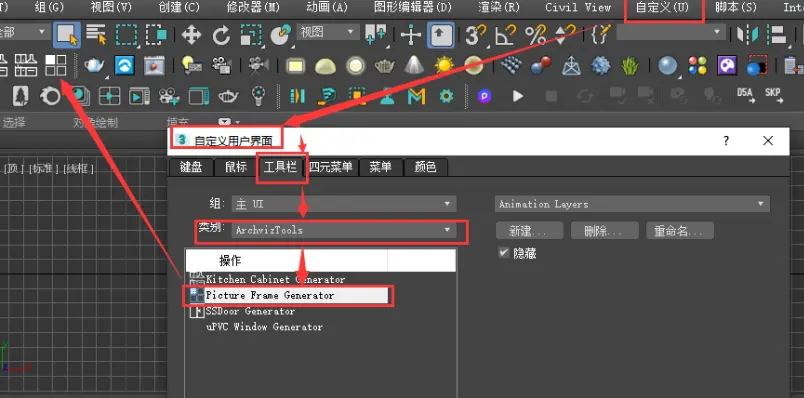804x398 pixels.
Task: Click the yellow plane light icon
Action: tap(295, 66)
